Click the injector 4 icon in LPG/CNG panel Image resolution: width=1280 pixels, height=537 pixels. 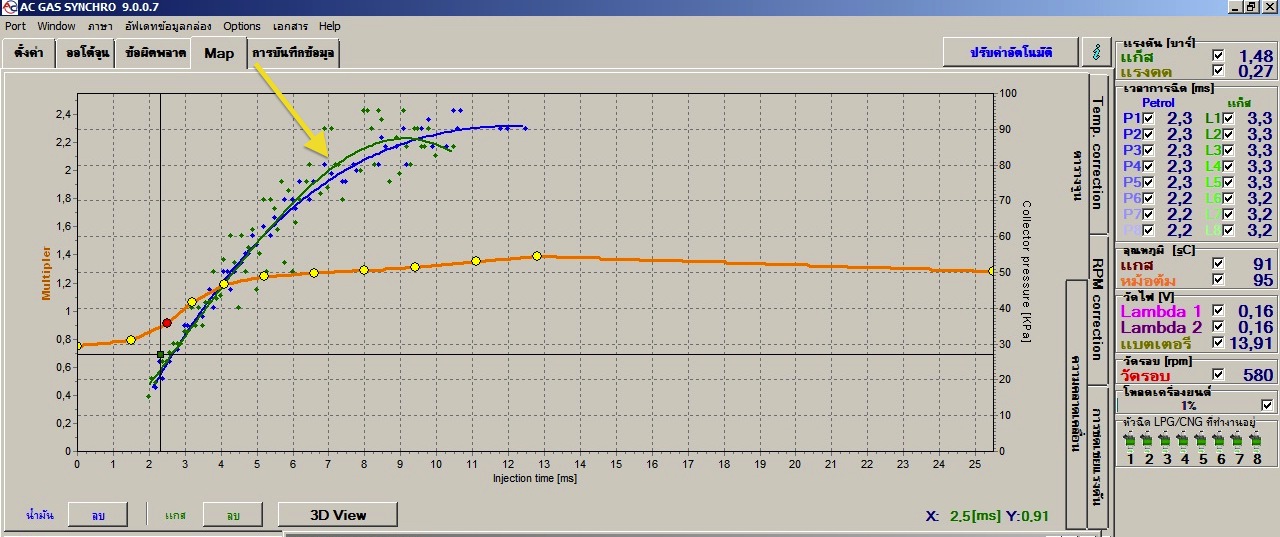1184,441
